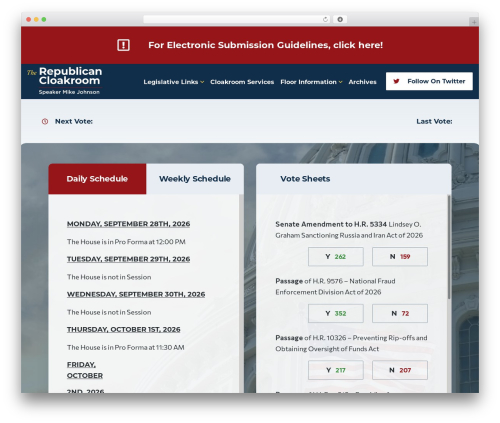Click the Last Vote label
This screenshot has height=423, width=500.
point(434,121)
